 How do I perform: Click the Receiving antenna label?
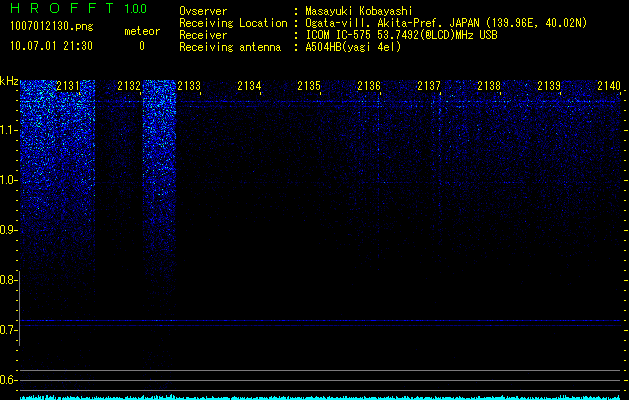click(230, 47)
